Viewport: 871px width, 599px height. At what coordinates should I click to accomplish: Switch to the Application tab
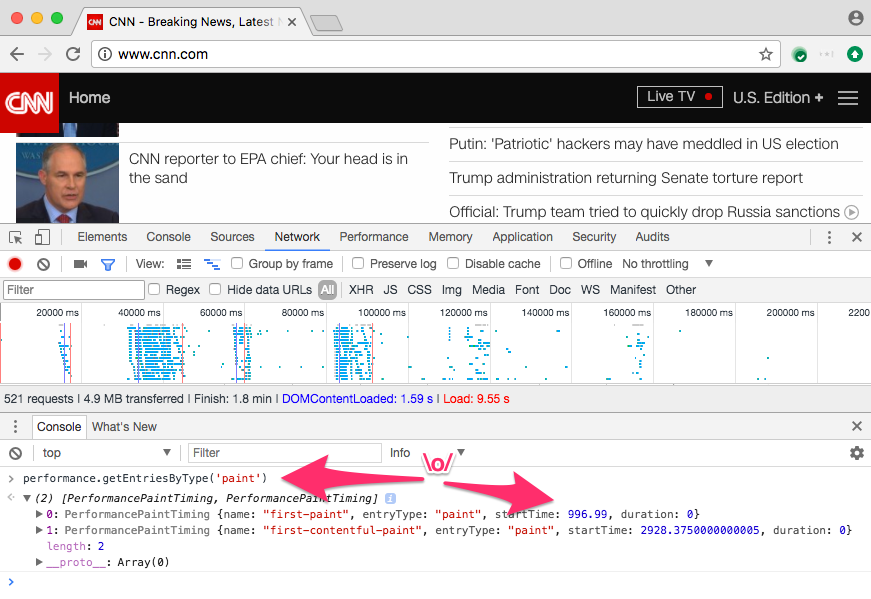coord(522,237)
